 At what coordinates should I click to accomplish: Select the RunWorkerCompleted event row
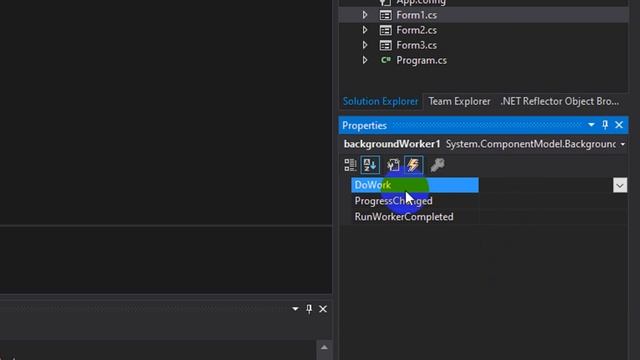(415, 217)
